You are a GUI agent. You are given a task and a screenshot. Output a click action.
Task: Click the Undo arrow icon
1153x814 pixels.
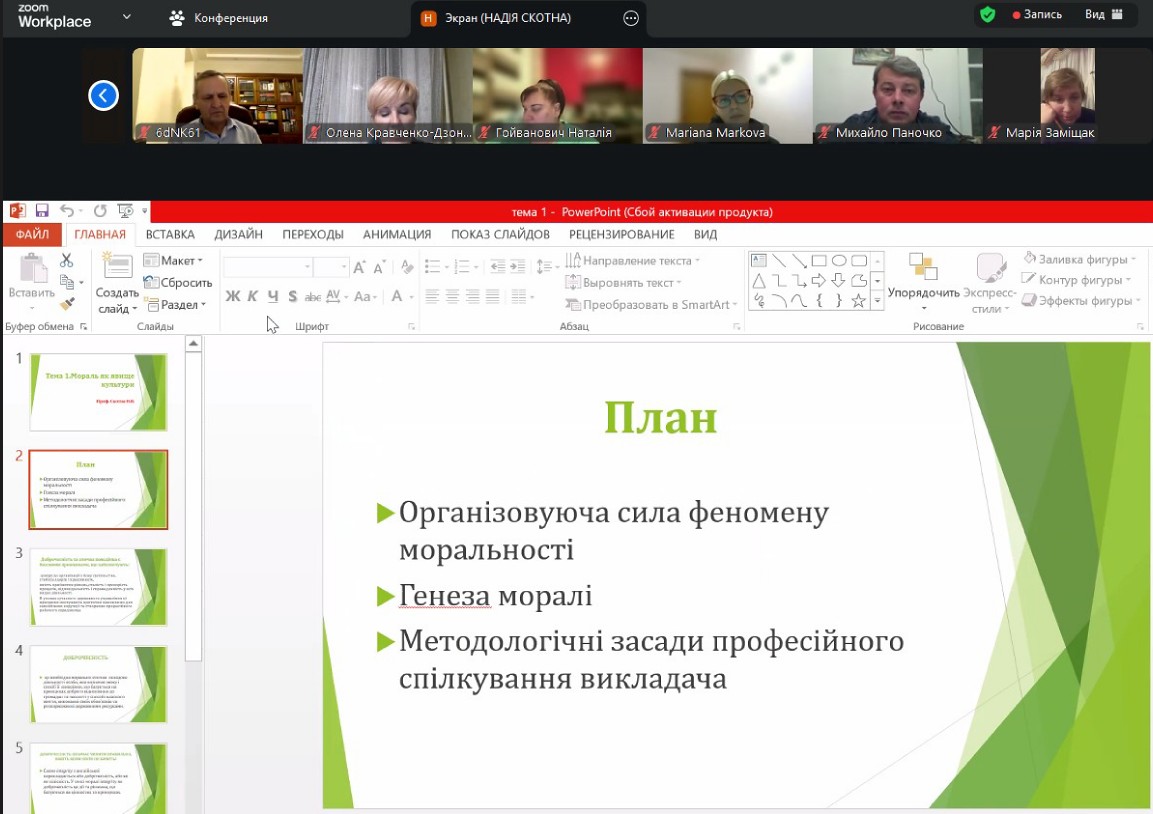tap(66, 211)
